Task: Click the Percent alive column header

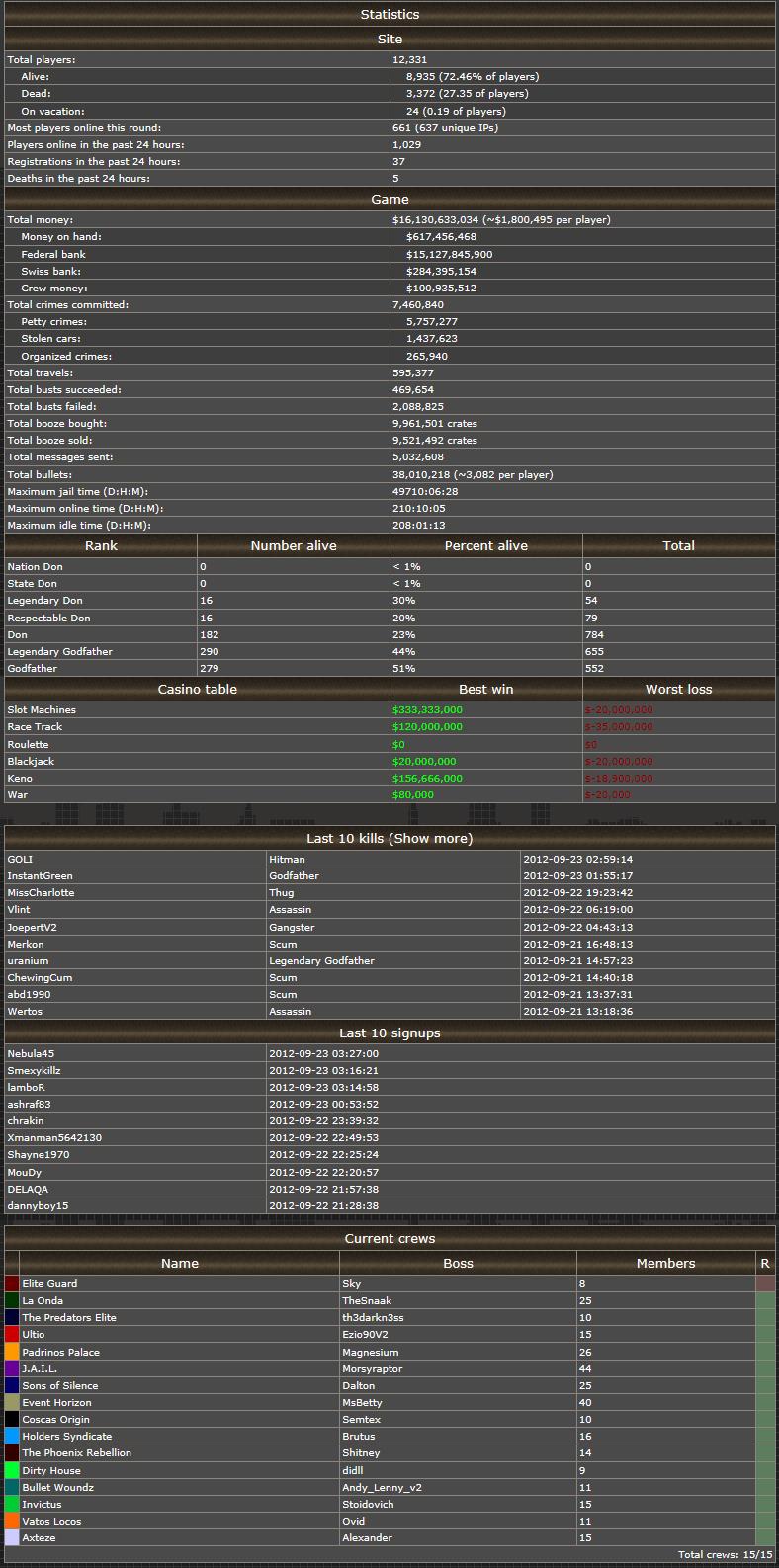Action: click(x=486, y=546)
